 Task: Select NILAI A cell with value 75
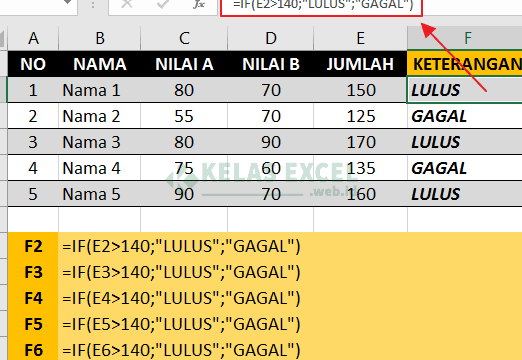click(184, 168)
